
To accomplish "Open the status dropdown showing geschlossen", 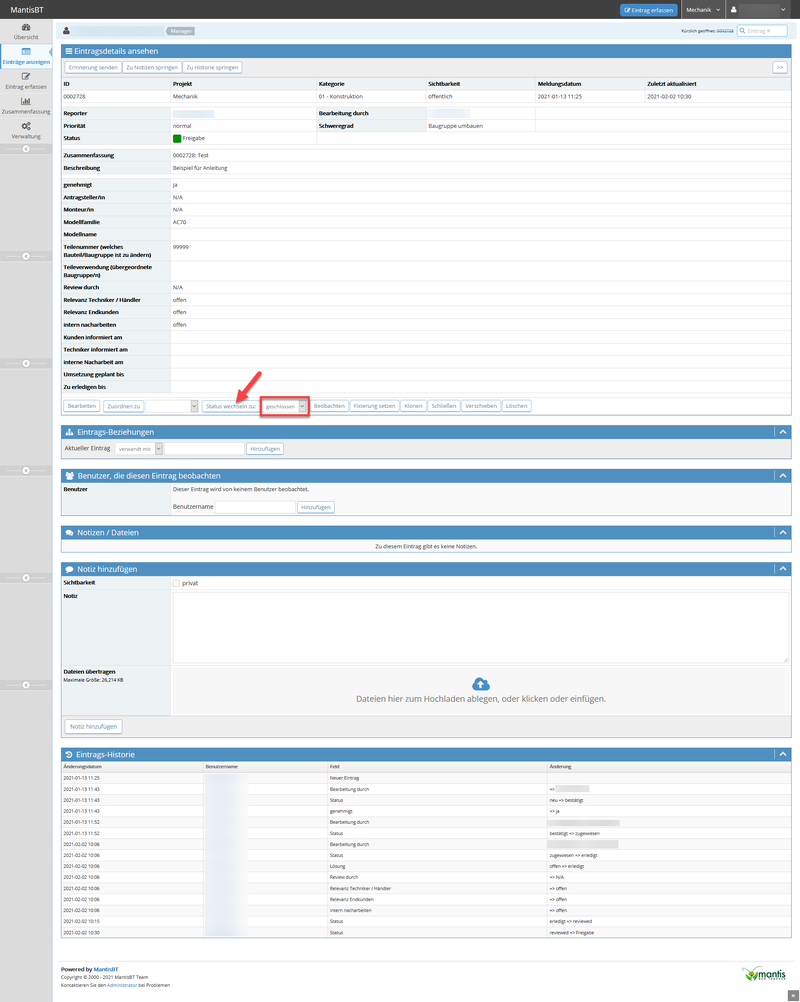I will pyautogui.click(x=285, y=406).
